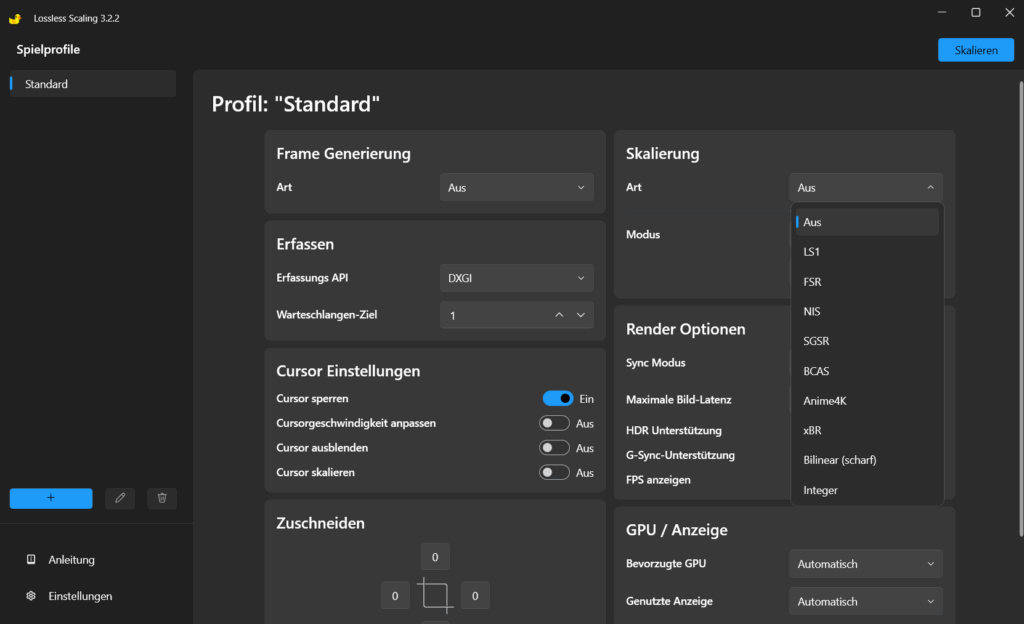Open the Anleitung guide link
Viewport: 1024px width, 624px height.
pyautogui.click(x=71, y=559)
